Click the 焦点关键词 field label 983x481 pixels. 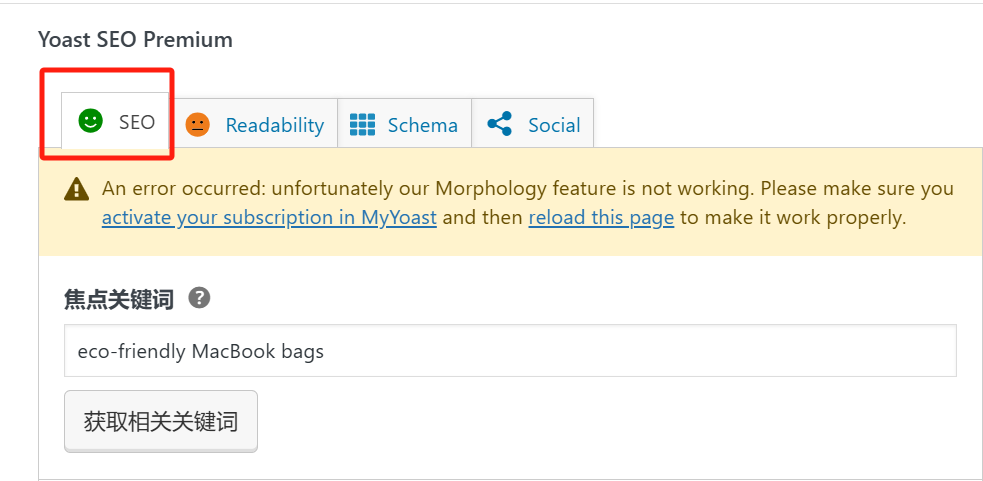tap(118, 299)
